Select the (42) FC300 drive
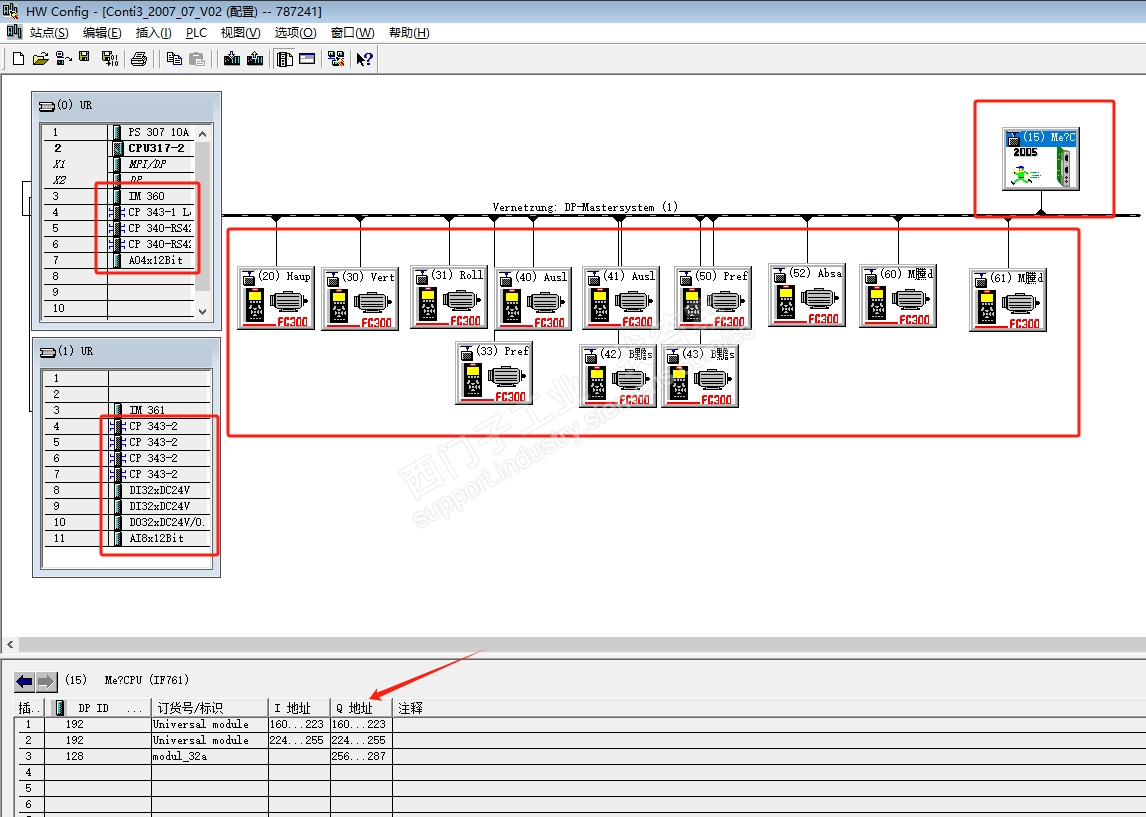The image size is (1146, 817). click(x=618, y=376)
